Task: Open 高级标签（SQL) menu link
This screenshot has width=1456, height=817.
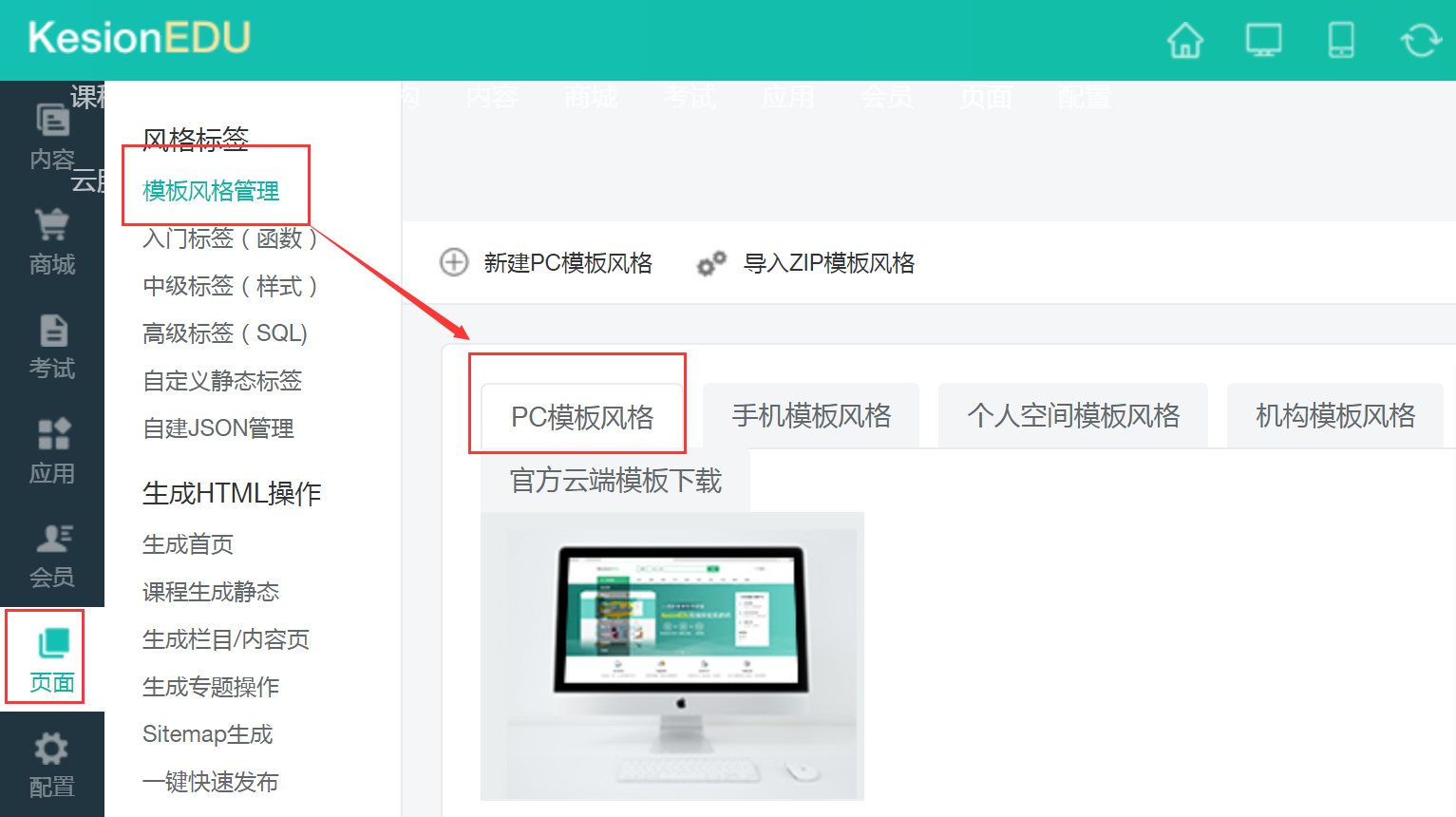Action: [225, 333]
